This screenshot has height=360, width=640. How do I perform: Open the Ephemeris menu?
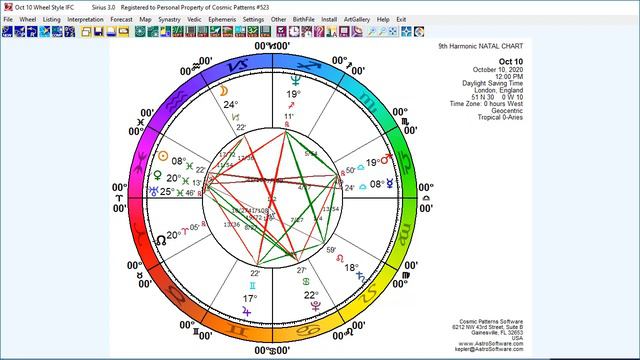[222, 19]
